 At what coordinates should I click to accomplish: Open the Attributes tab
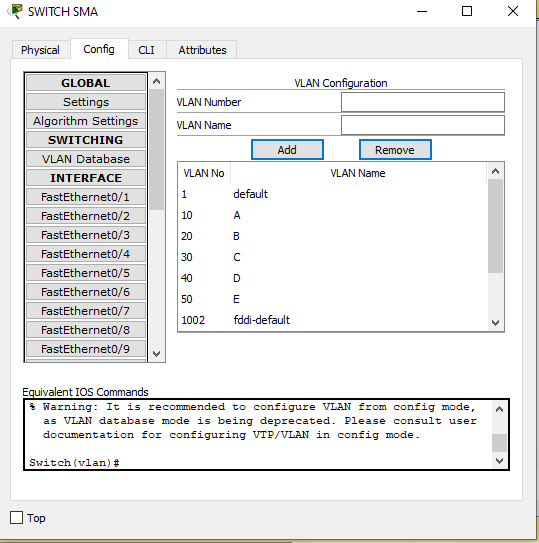202,50
